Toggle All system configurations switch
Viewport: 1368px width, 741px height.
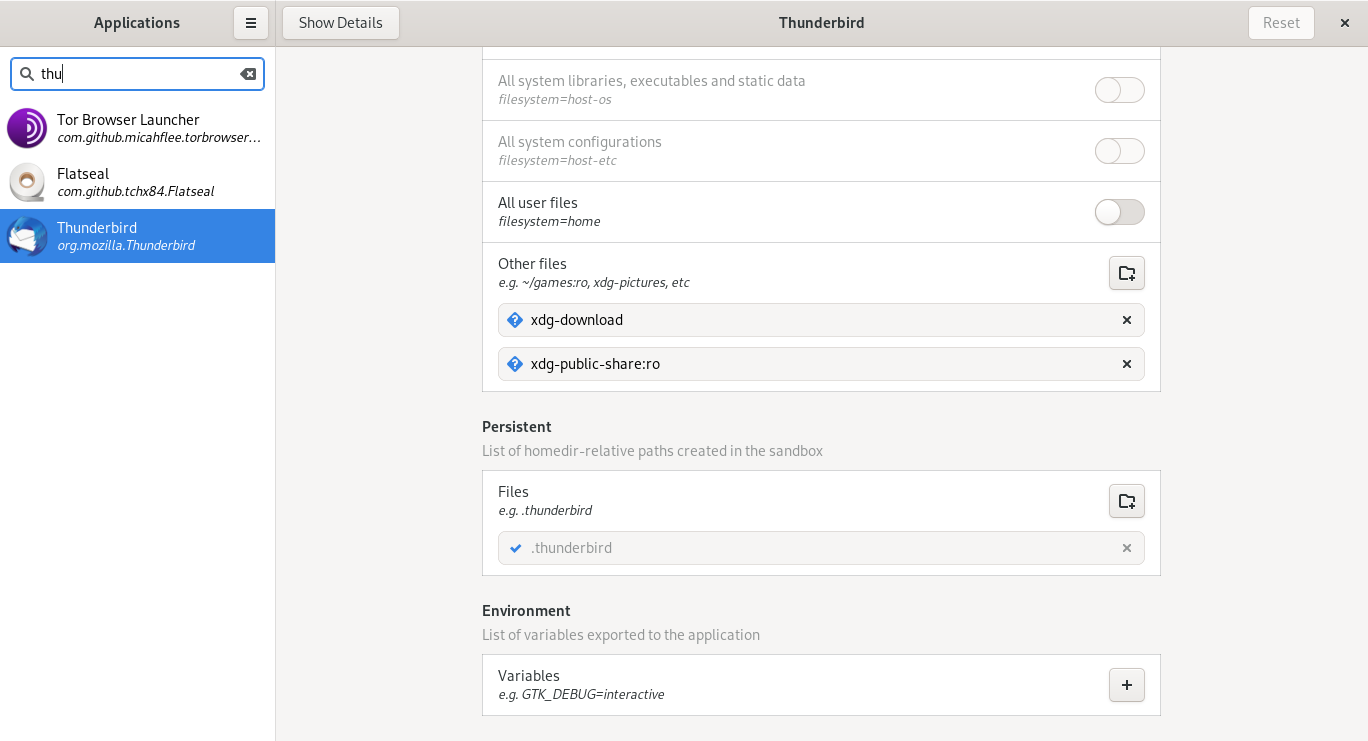(1120, 151)
